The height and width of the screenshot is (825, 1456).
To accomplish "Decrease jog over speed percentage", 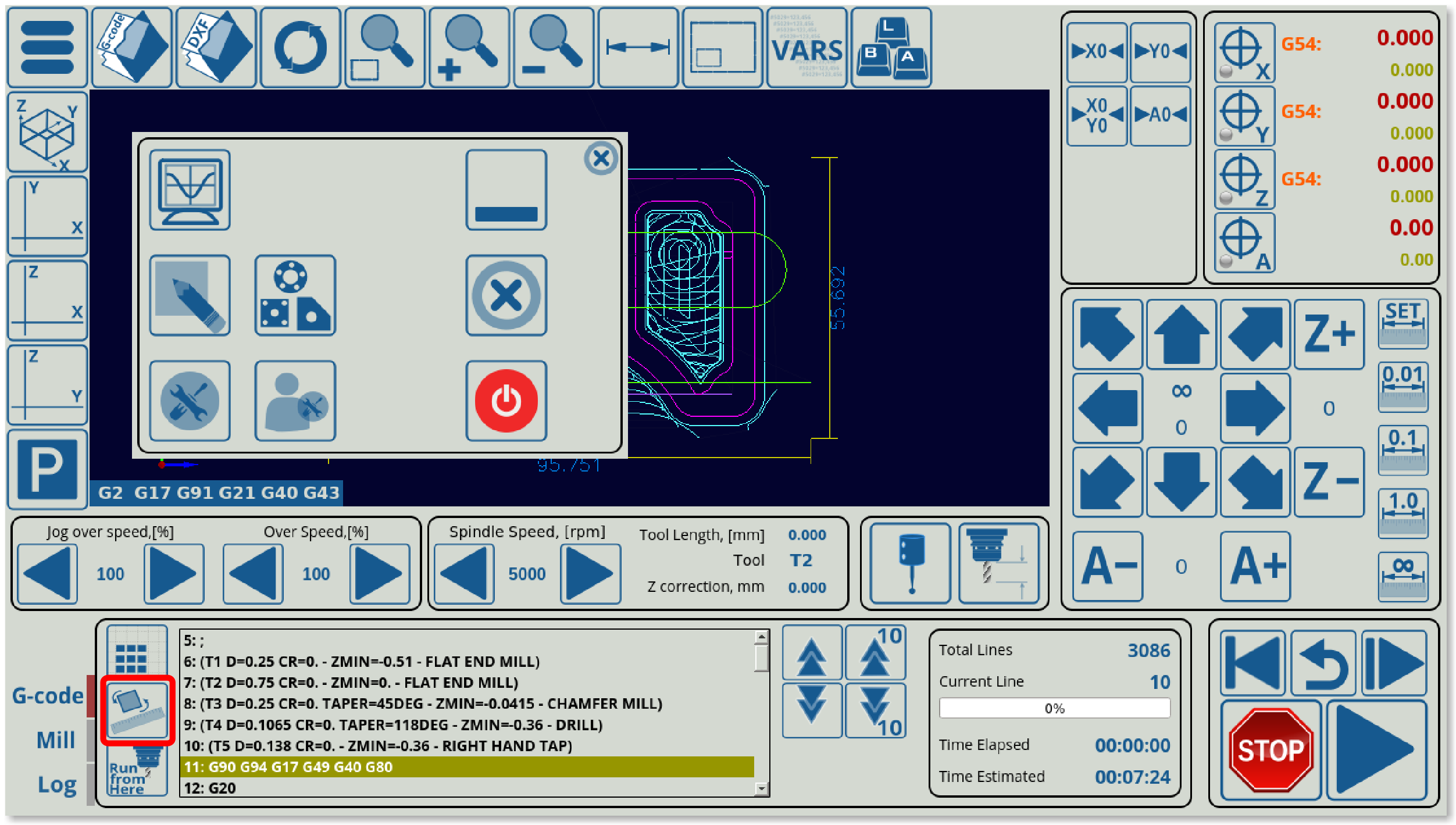I will coord(48,574).
